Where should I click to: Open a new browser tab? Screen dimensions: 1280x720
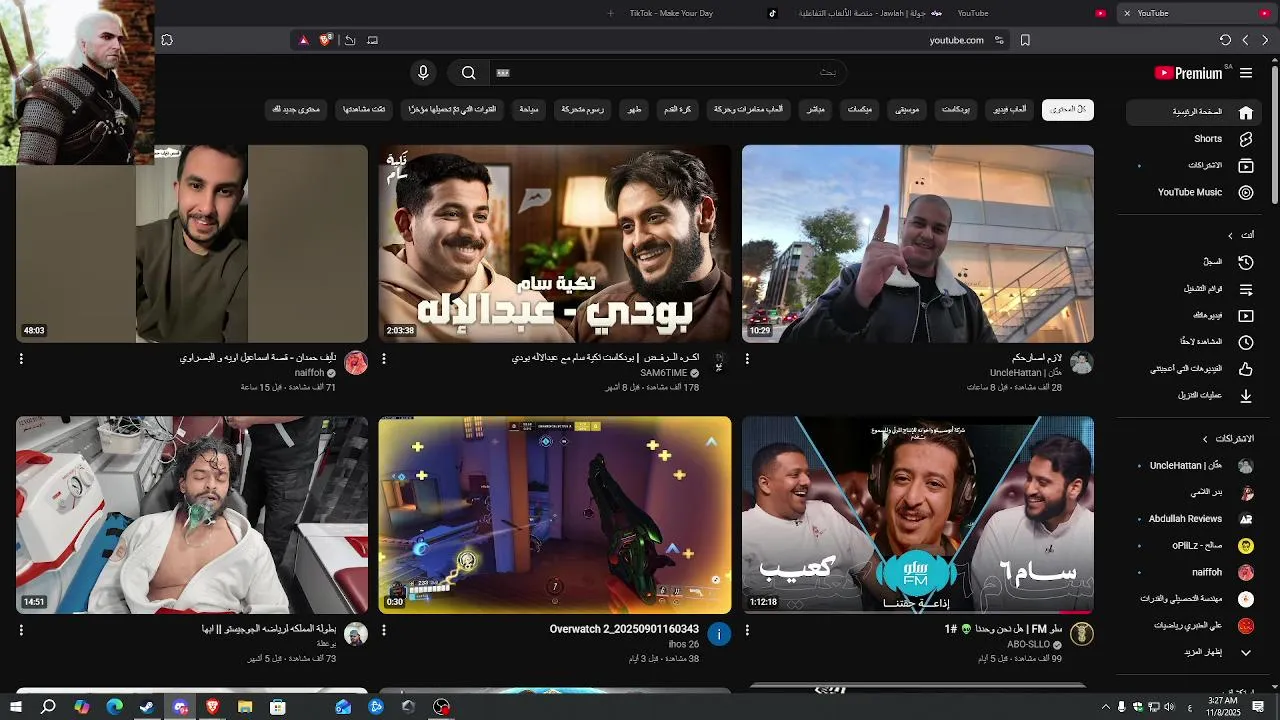coord(611,13)
